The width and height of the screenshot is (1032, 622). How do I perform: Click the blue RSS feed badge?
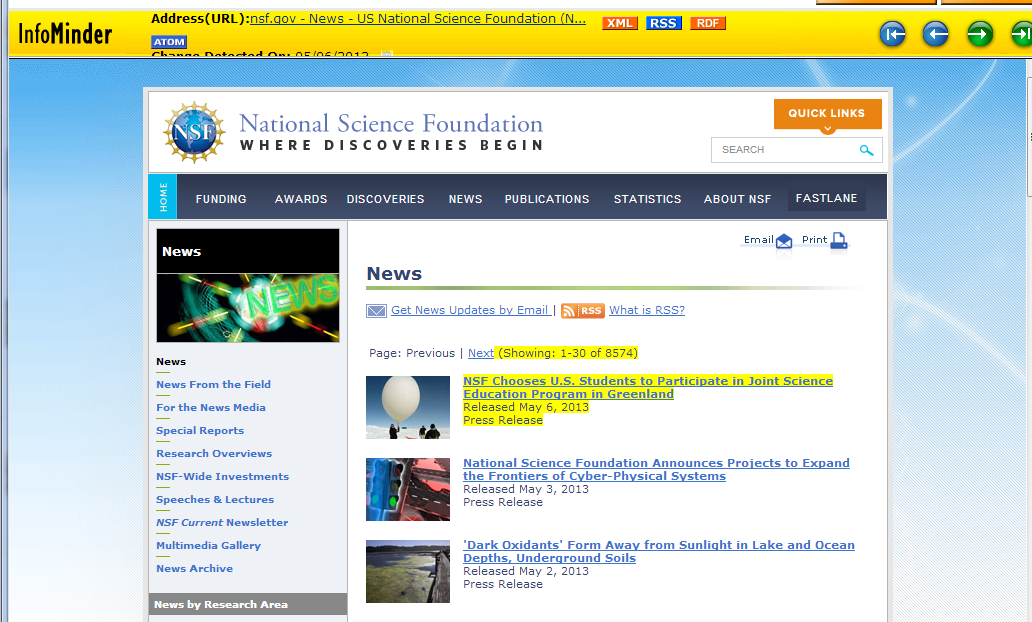(x=664, y=23)
